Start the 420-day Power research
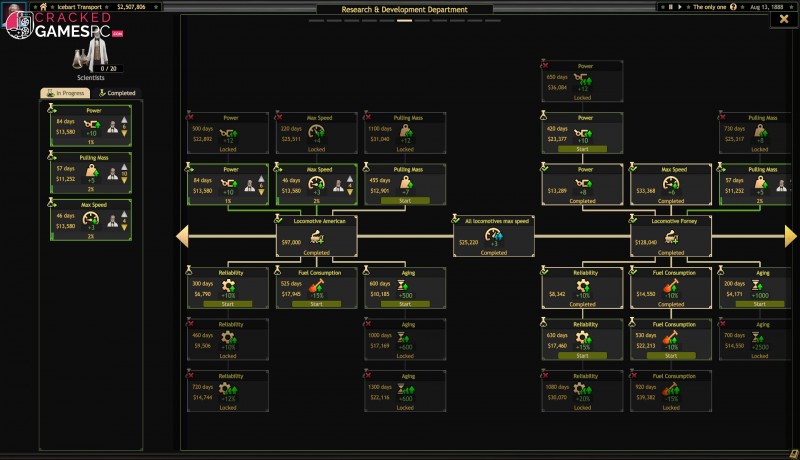 tap(583, 149)
